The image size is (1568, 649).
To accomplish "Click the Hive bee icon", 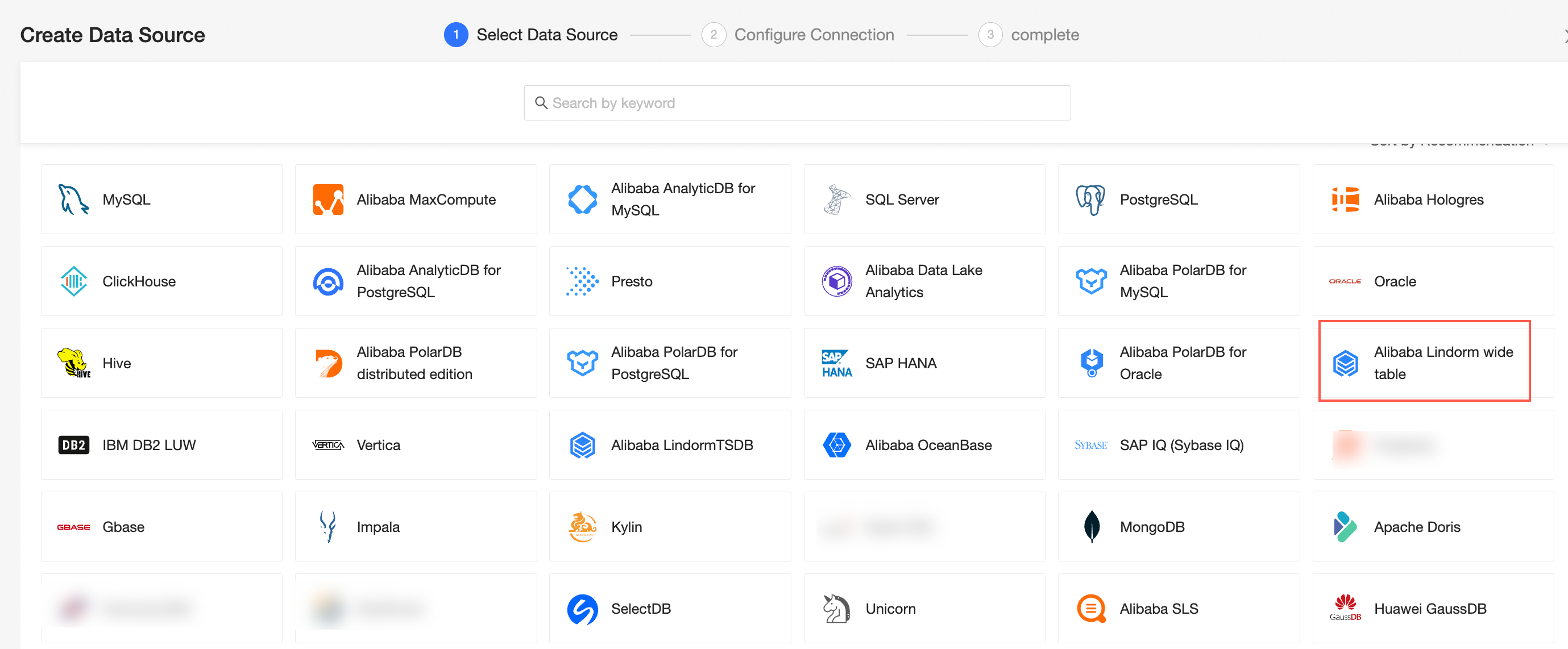I will tap(74, 363).
